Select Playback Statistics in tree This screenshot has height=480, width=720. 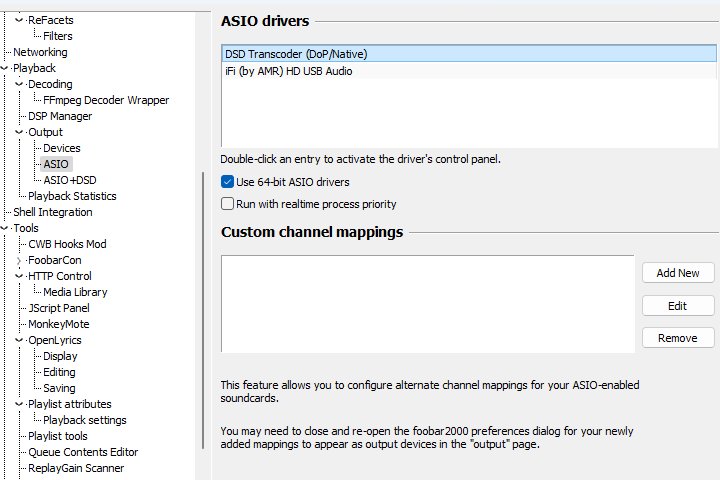72,196
